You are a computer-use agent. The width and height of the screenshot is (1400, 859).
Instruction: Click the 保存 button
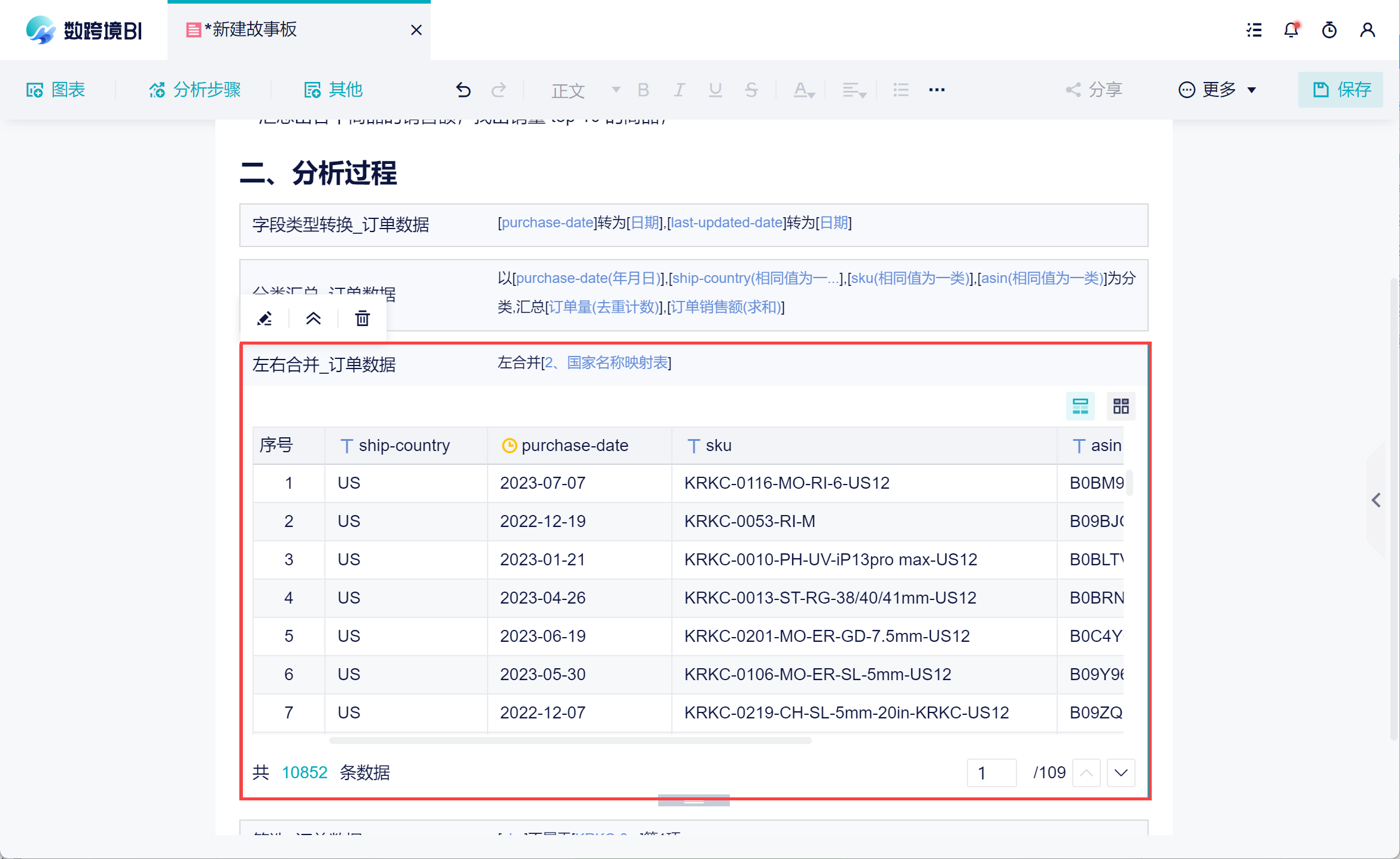coord(1340,90)
